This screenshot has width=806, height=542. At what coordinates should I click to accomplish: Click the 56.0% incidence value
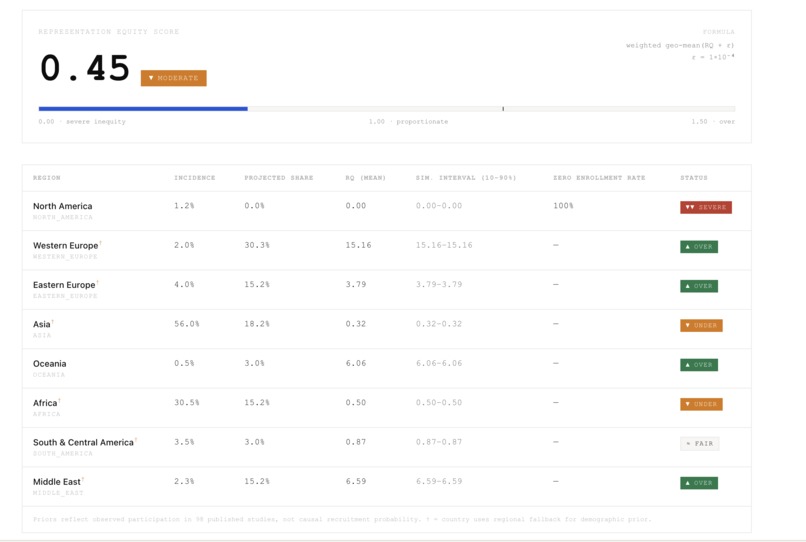187,324
